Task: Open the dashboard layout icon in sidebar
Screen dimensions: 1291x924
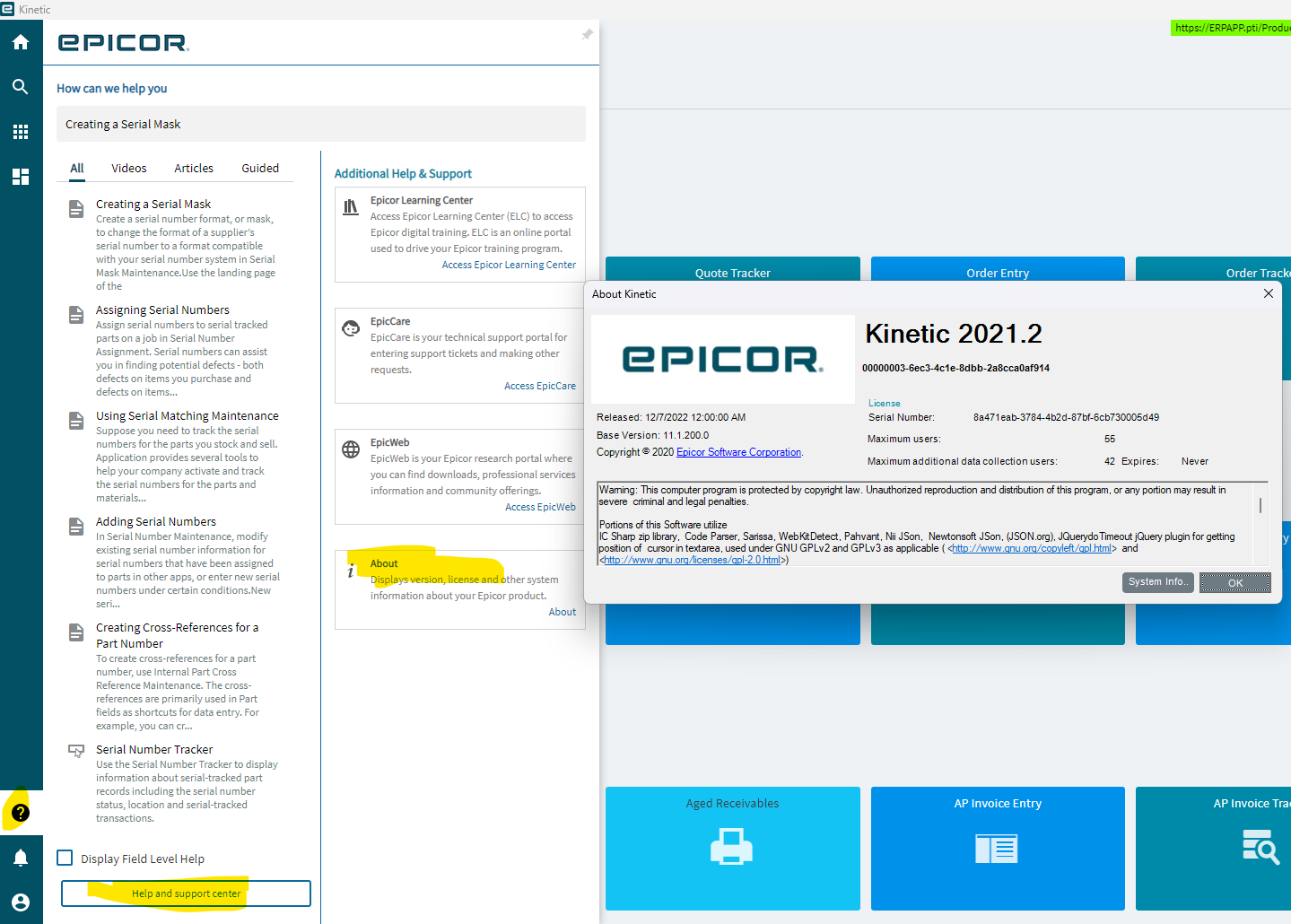Action: coord(21,177)
